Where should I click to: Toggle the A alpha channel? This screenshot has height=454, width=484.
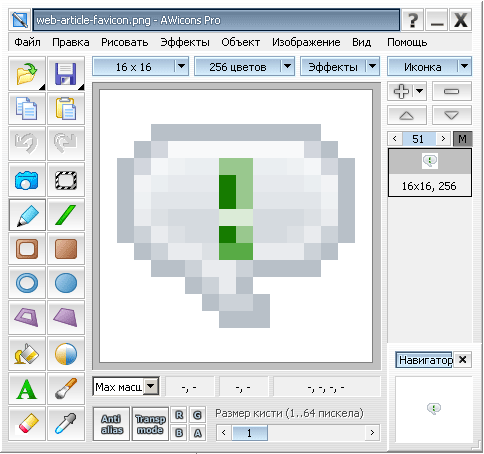pos(197,433)
